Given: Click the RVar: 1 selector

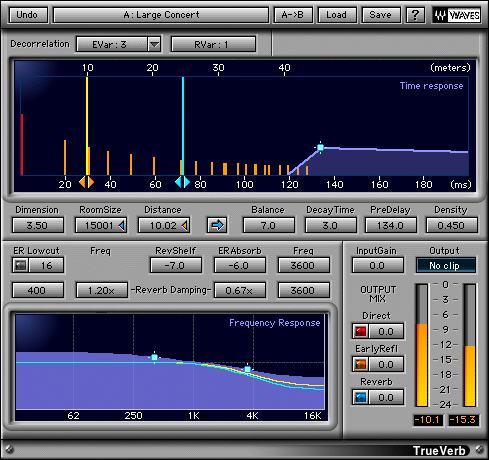Looking at the screenshot, I should tap(213, 44).
